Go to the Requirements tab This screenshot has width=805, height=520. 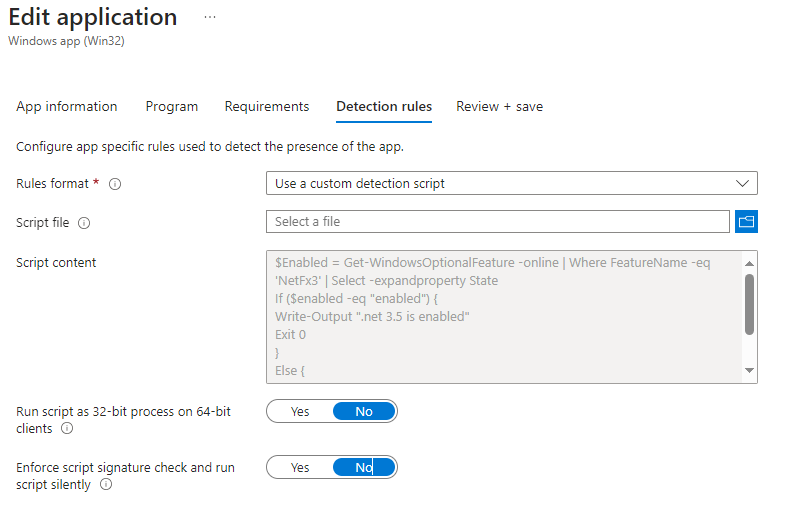pyautogui.click(x=267, y=106)
